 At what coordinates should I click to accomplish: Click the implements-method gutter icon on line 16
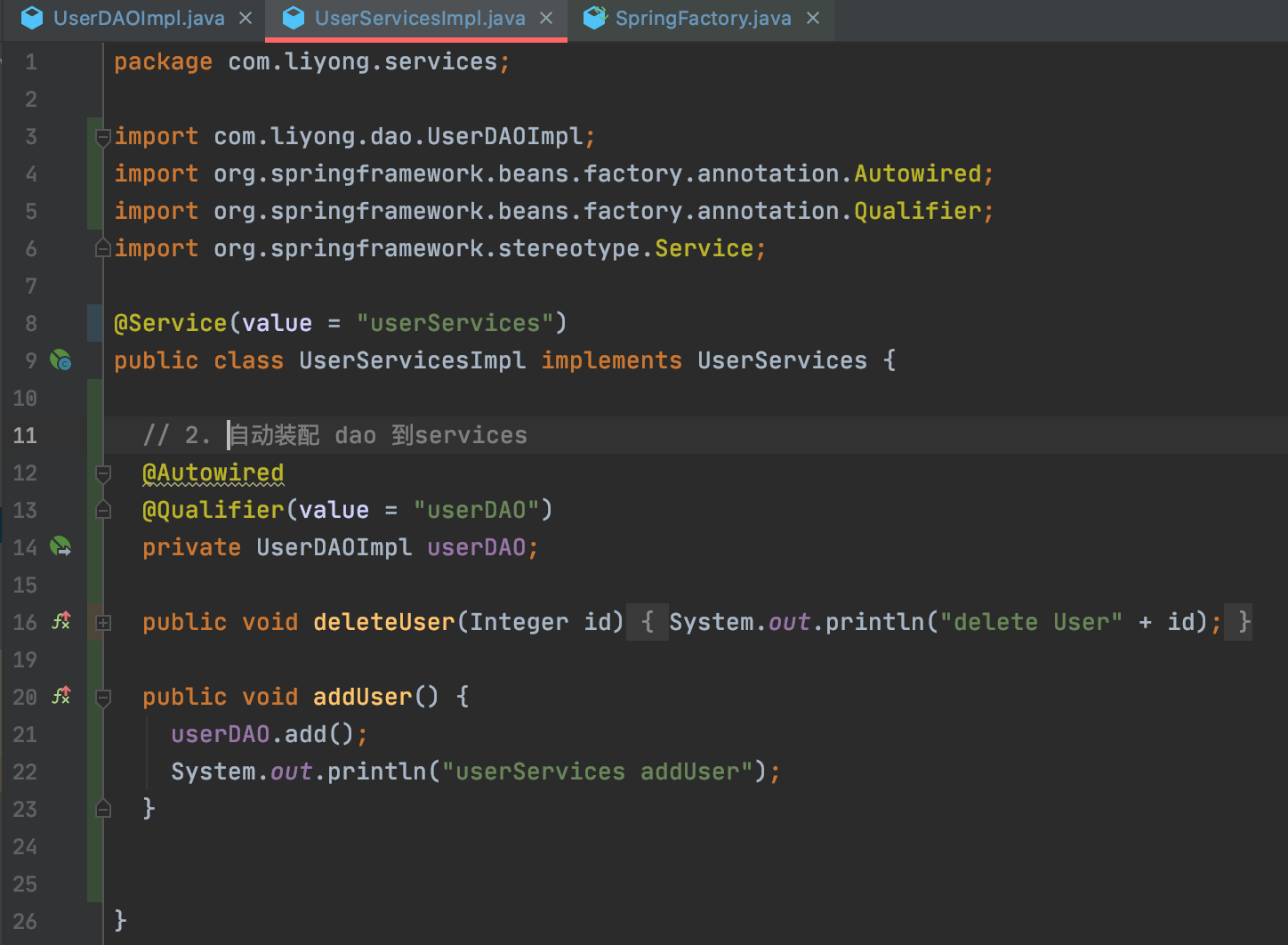[60, 621]
